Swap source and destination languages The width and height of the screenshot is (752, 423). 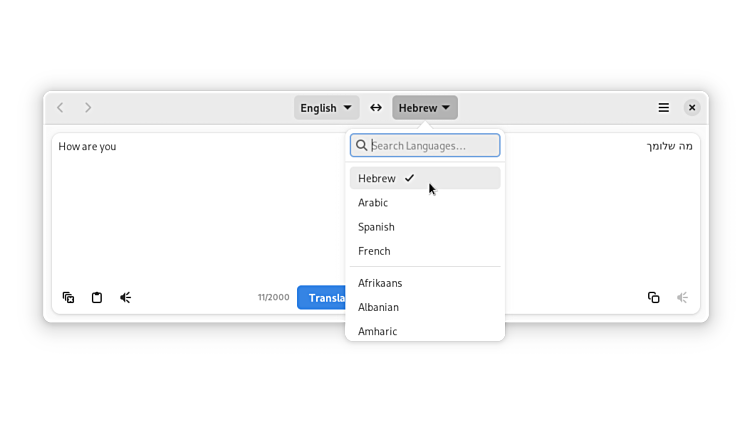[376, 108]
